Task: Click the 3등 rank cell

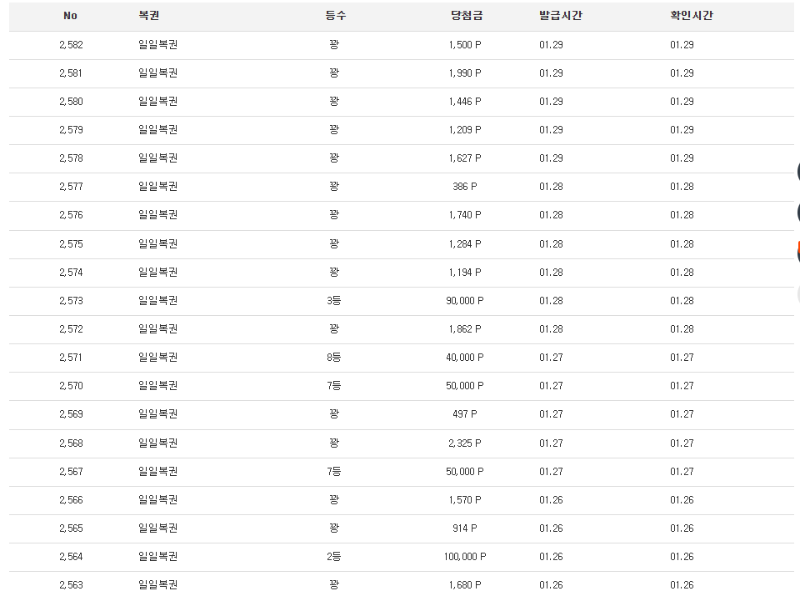Action: pyautogui.click(x=334, y=301)
